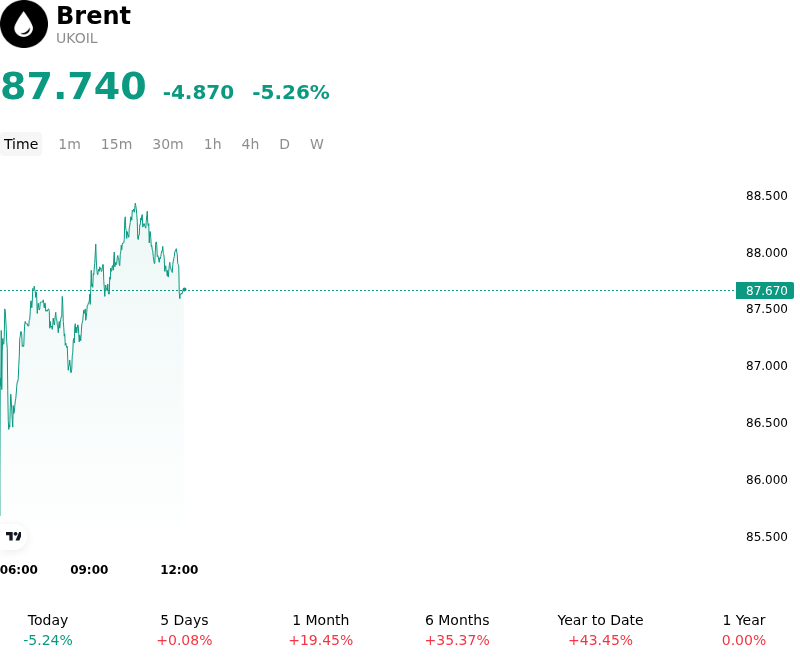Switch chart to Weekly (W) interval
The width and height of the screenshot is (800, 660).
point(316,144)
